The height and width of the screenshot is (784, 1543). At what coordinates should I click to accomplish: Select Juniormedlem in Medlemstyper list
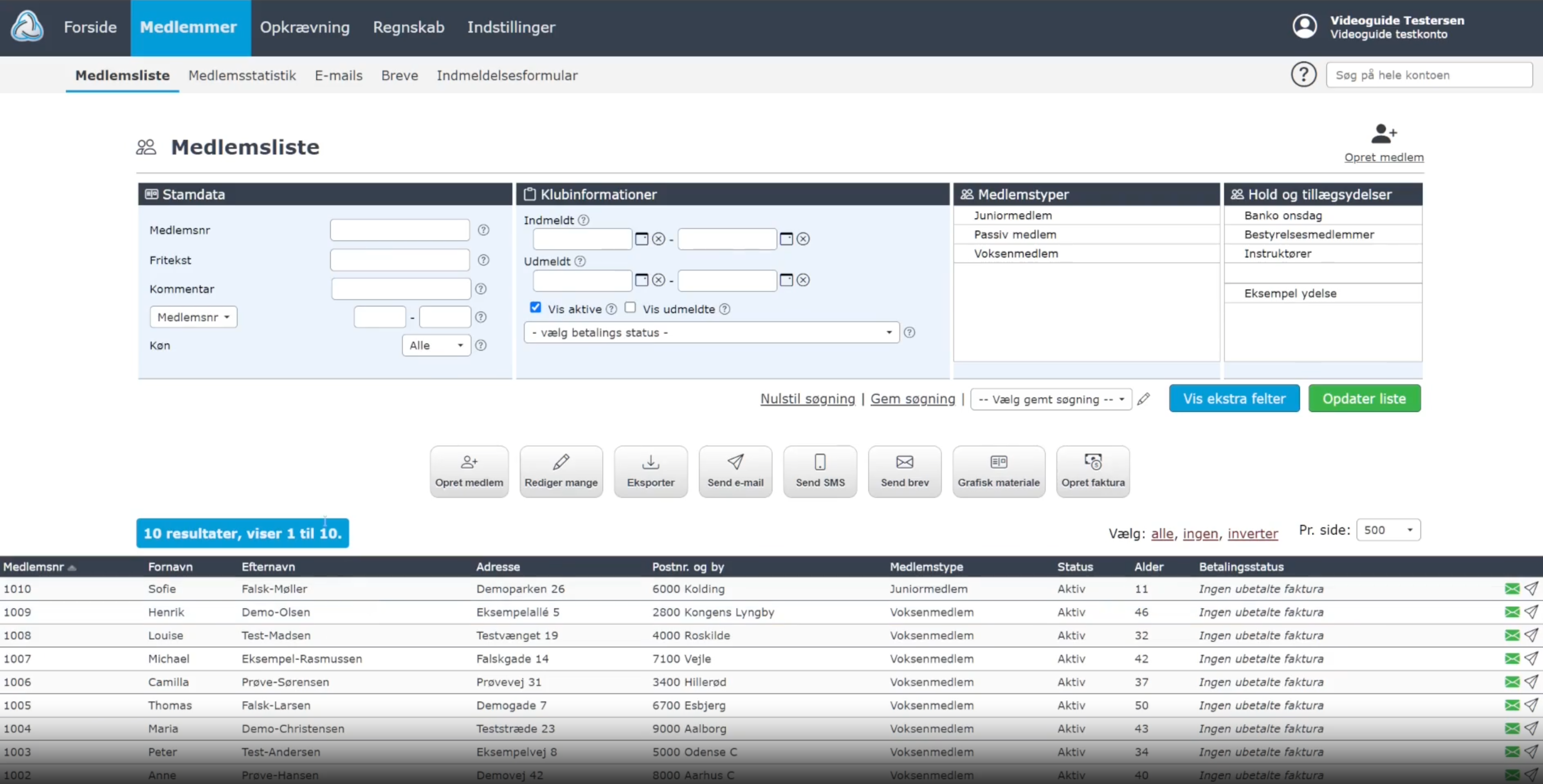point(1012,215)
